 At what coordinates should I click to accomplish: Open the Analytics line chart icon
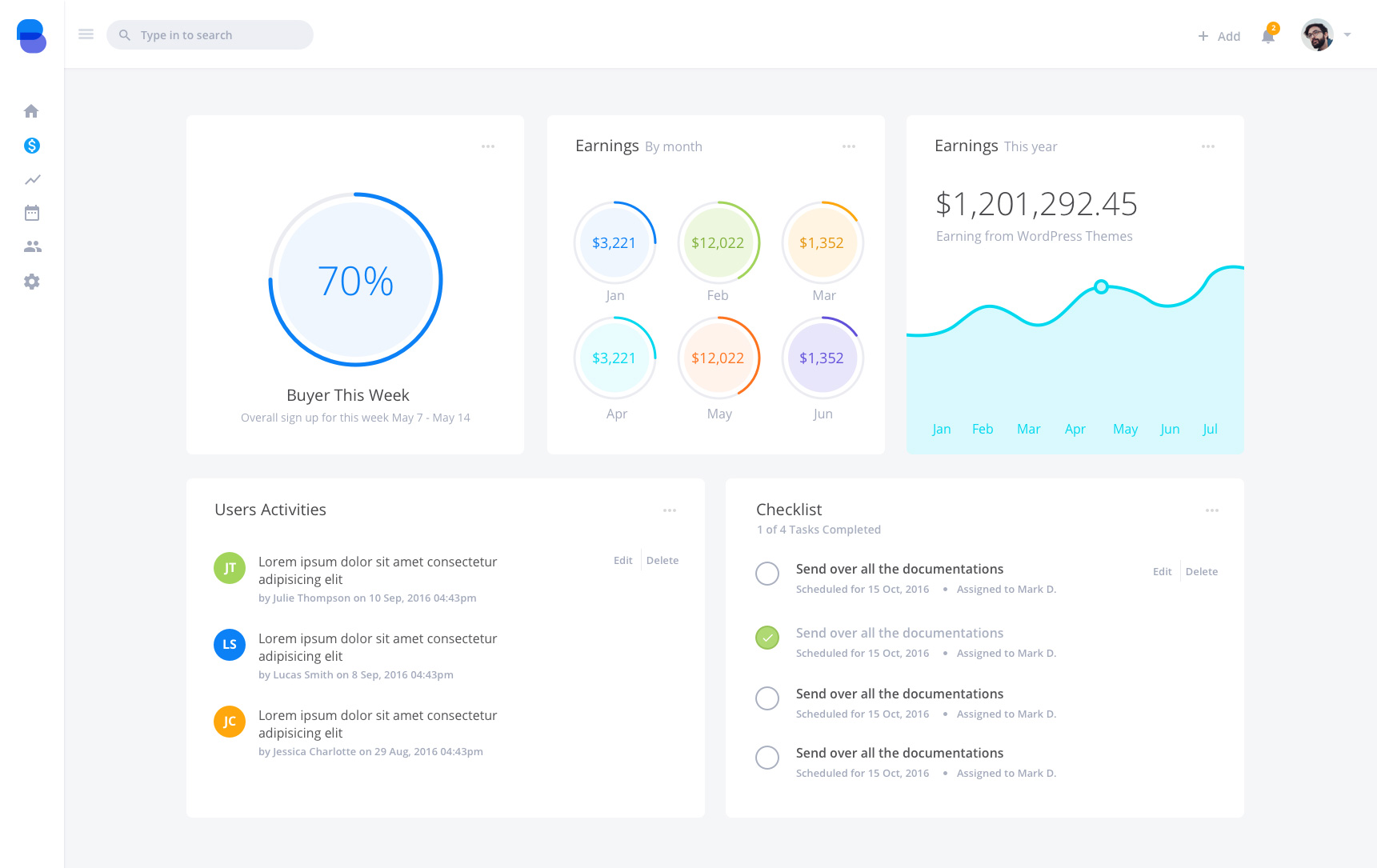pyautogui.click(x=32, y=179)
